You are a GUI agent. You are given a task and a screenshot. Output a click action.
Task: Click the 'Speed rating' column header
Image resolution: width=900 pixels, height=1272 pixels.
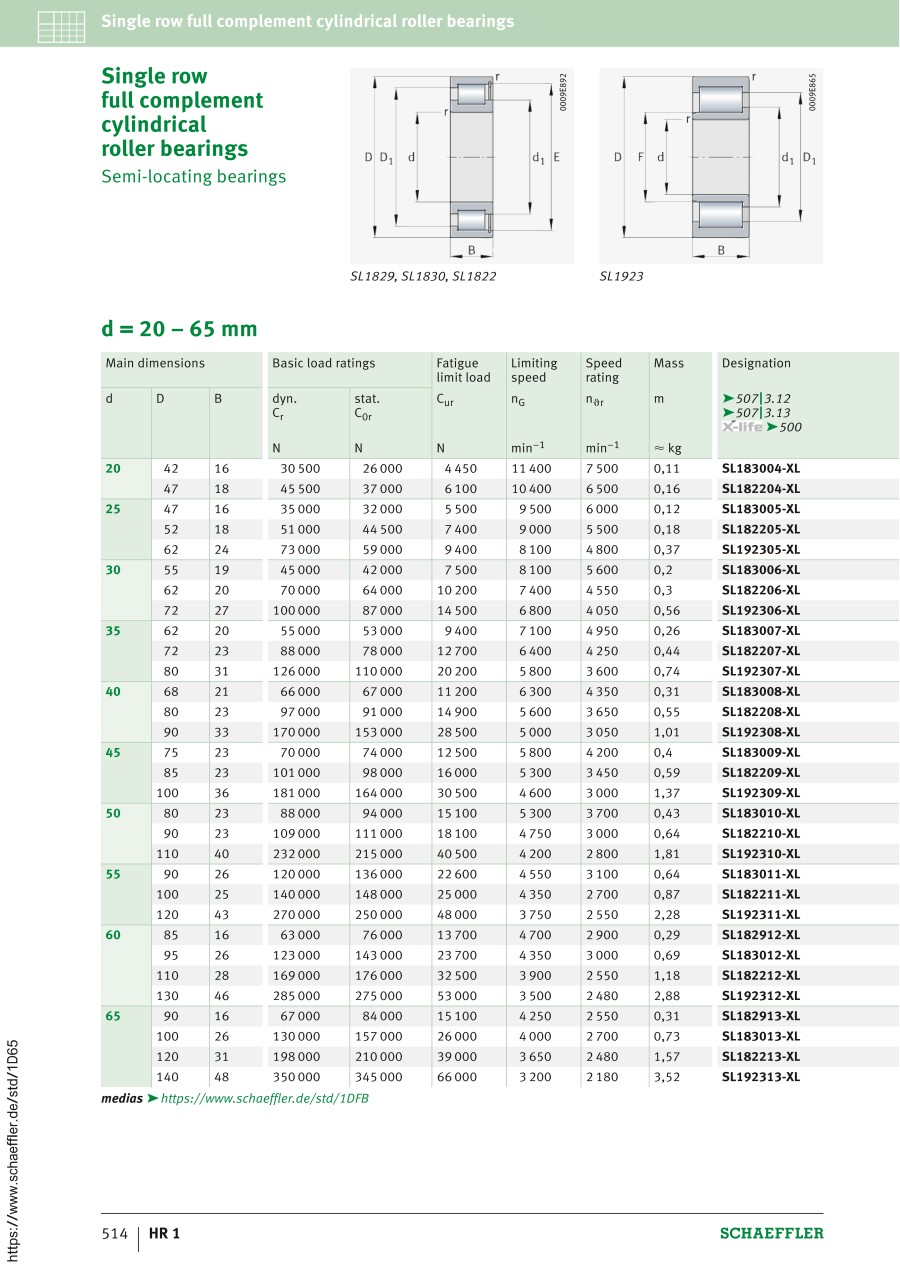point(603,370)
